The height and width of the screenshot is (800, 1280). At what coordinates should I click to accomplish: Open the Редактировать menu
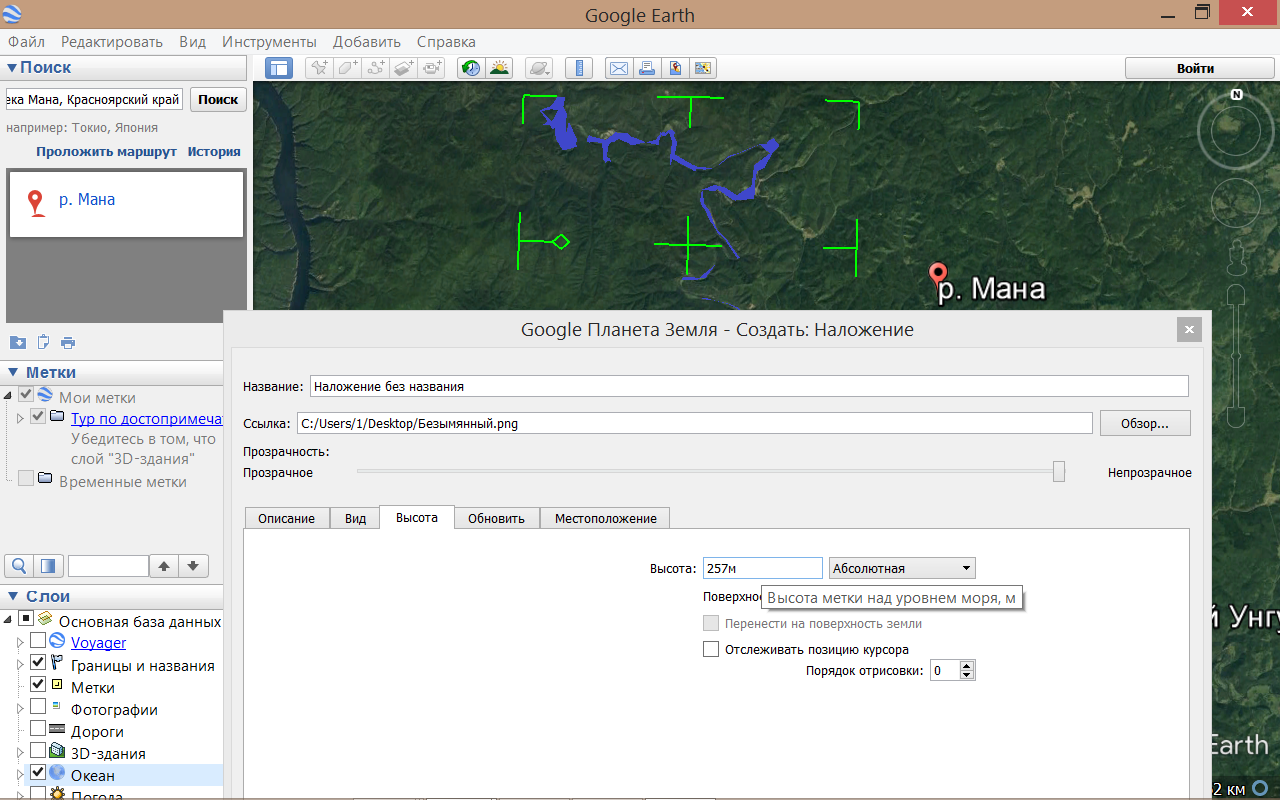tap(112, 42)
